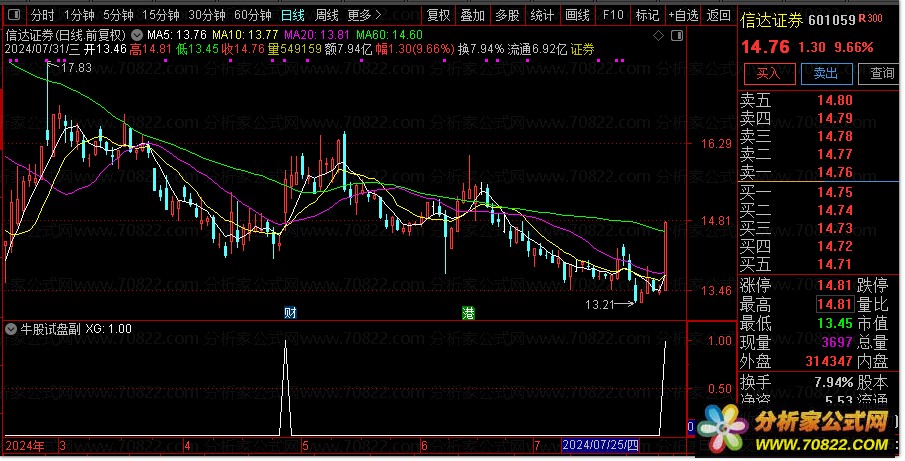
Task: Click 卖一 price 14.76
Action: click(x=835, y=172)
